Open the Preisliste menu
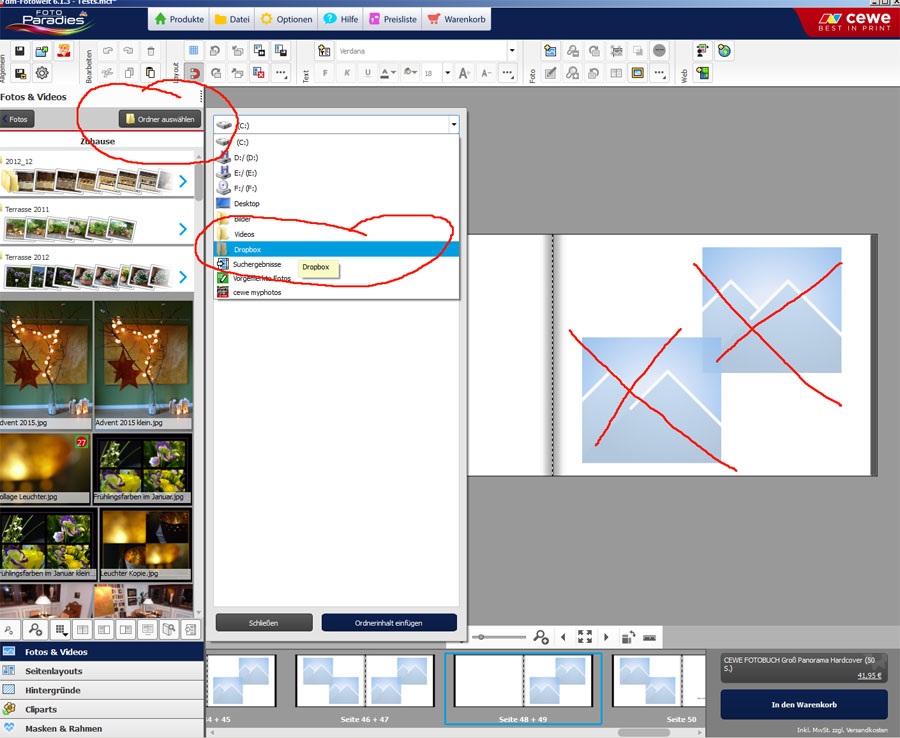The image size is (900, 738). (x=393, y=19)
